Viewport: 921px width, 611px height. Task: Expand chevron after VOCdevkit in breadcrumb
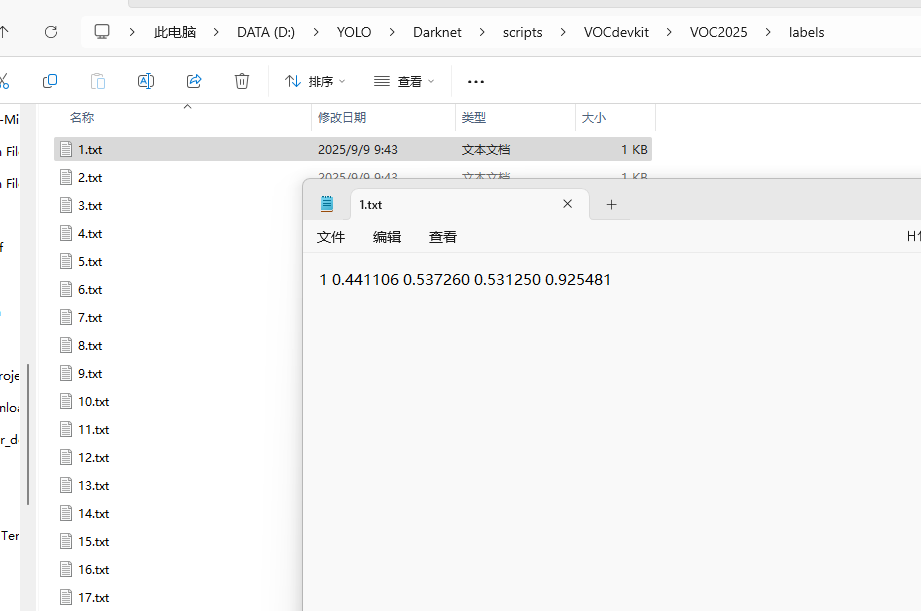click(x=669, y=32)
